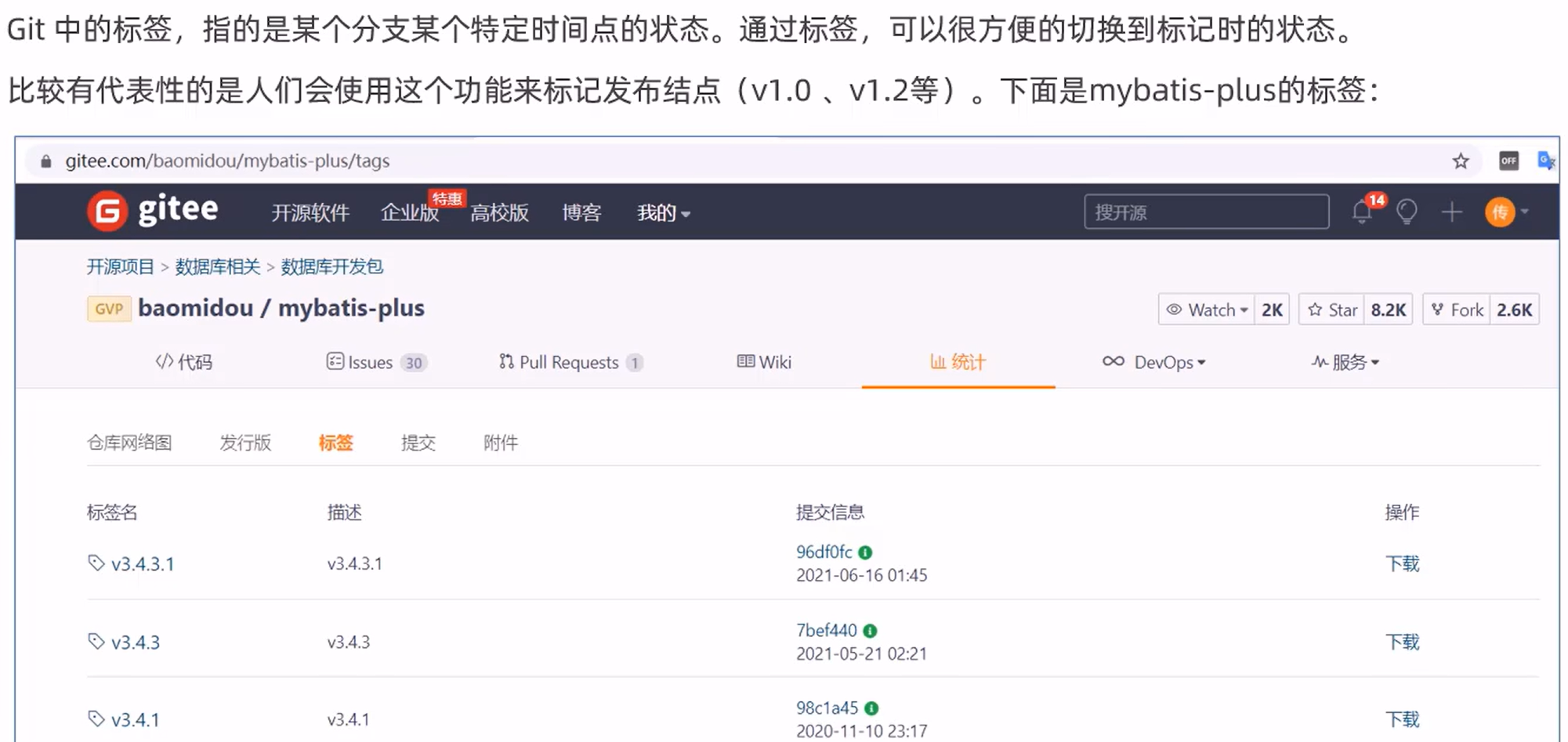The image size is (1568, 742).
Task: Open the mybatis-plus repository link
Action: coord(351,308)
